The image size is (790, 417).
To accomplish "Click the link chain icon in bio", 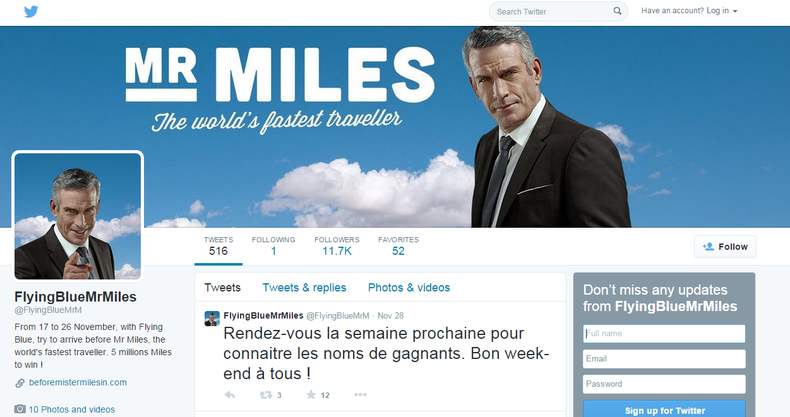I will tap(20, 383).
